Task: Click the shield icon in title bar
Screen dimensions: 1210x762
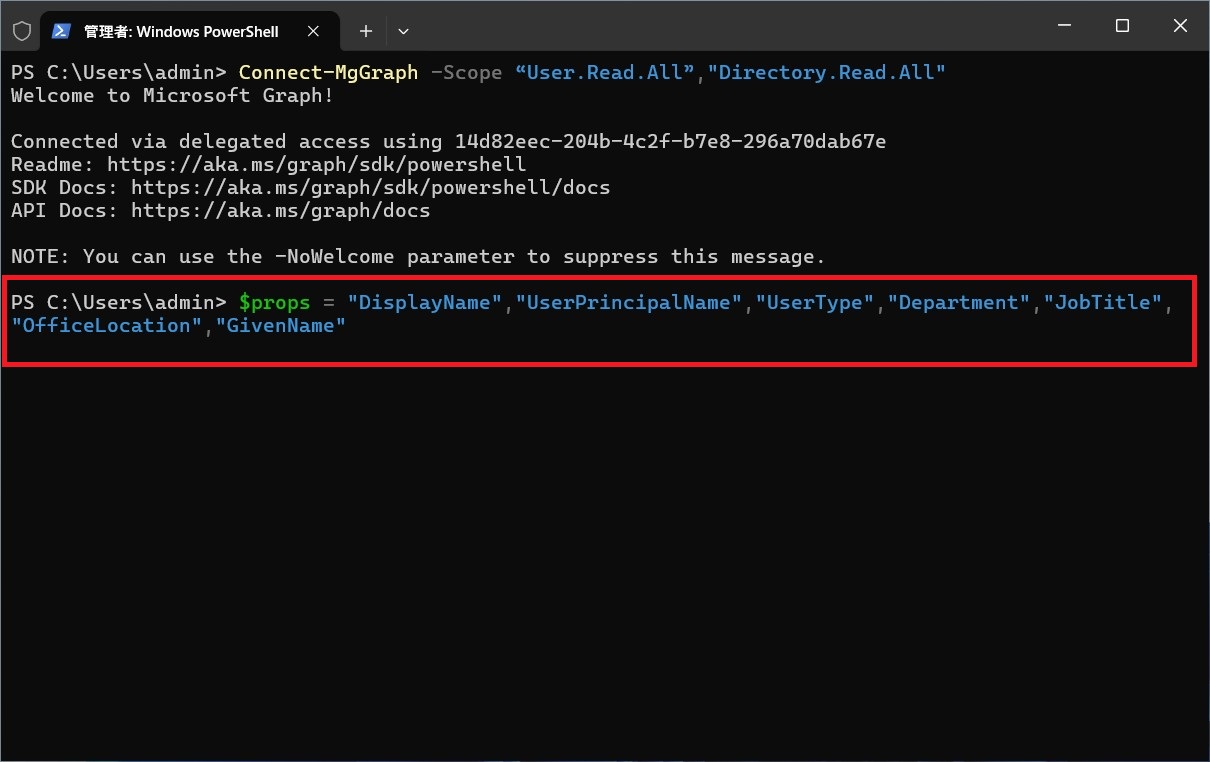Action: (x=22, y=31)
